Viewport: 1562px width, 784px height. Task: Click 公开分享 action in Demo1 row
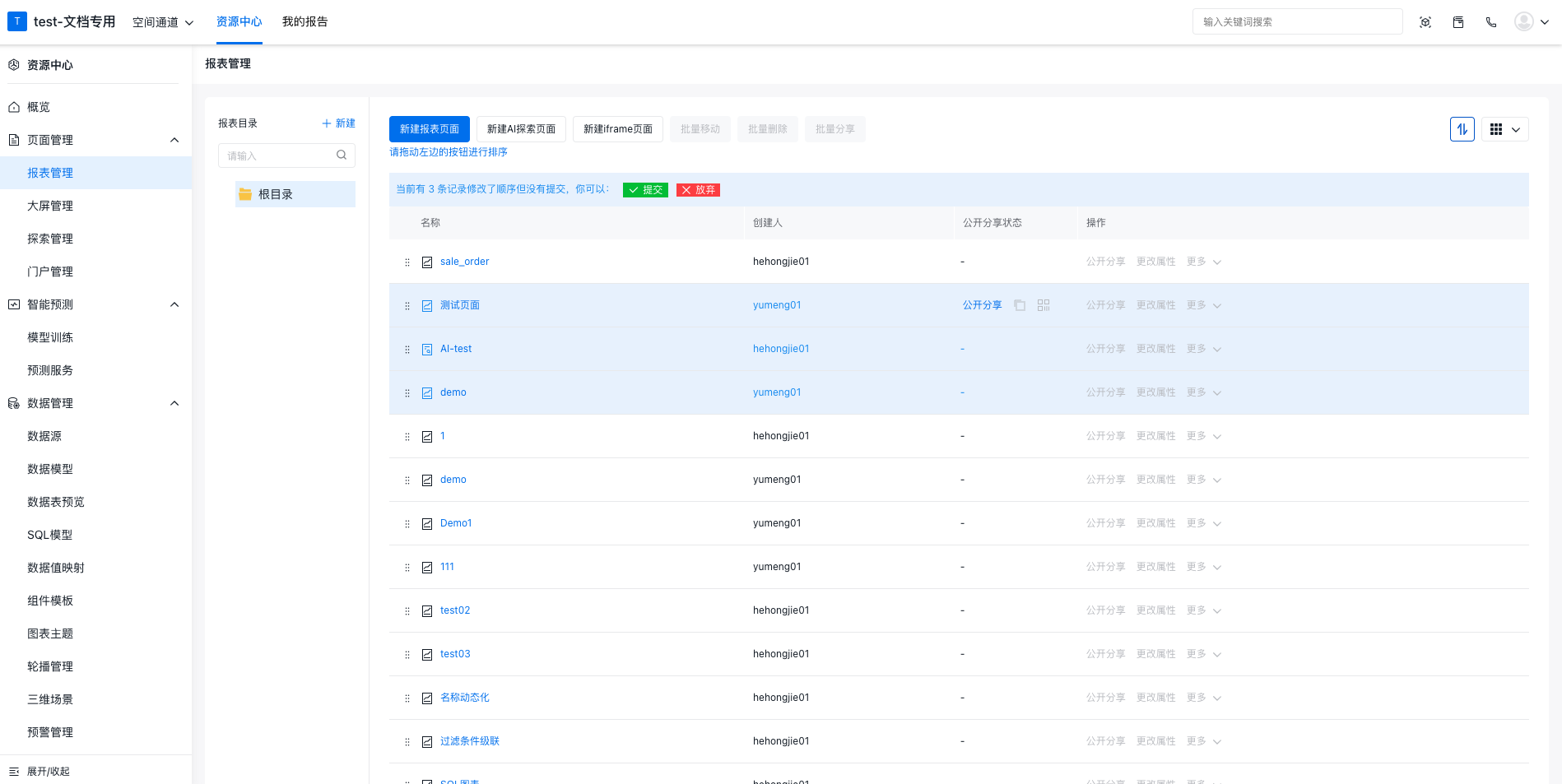[x=1106, y=523]
